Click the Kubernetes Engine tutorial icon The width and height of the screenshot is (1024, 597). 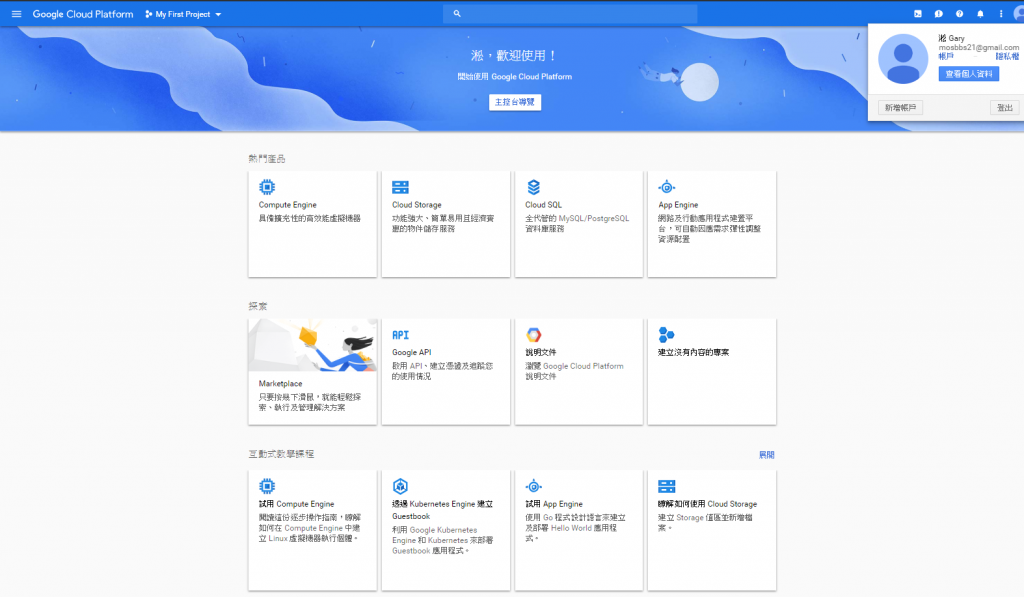(x=400, y=486)
